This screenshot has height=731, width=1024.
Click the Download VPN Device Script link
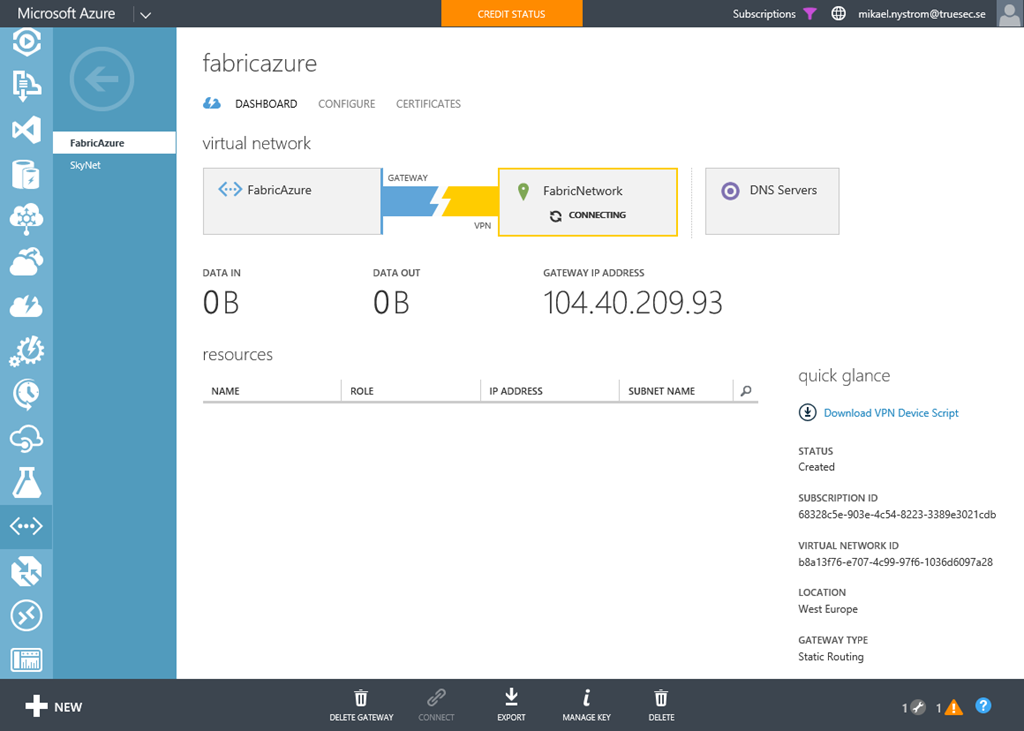pos(890,413)
